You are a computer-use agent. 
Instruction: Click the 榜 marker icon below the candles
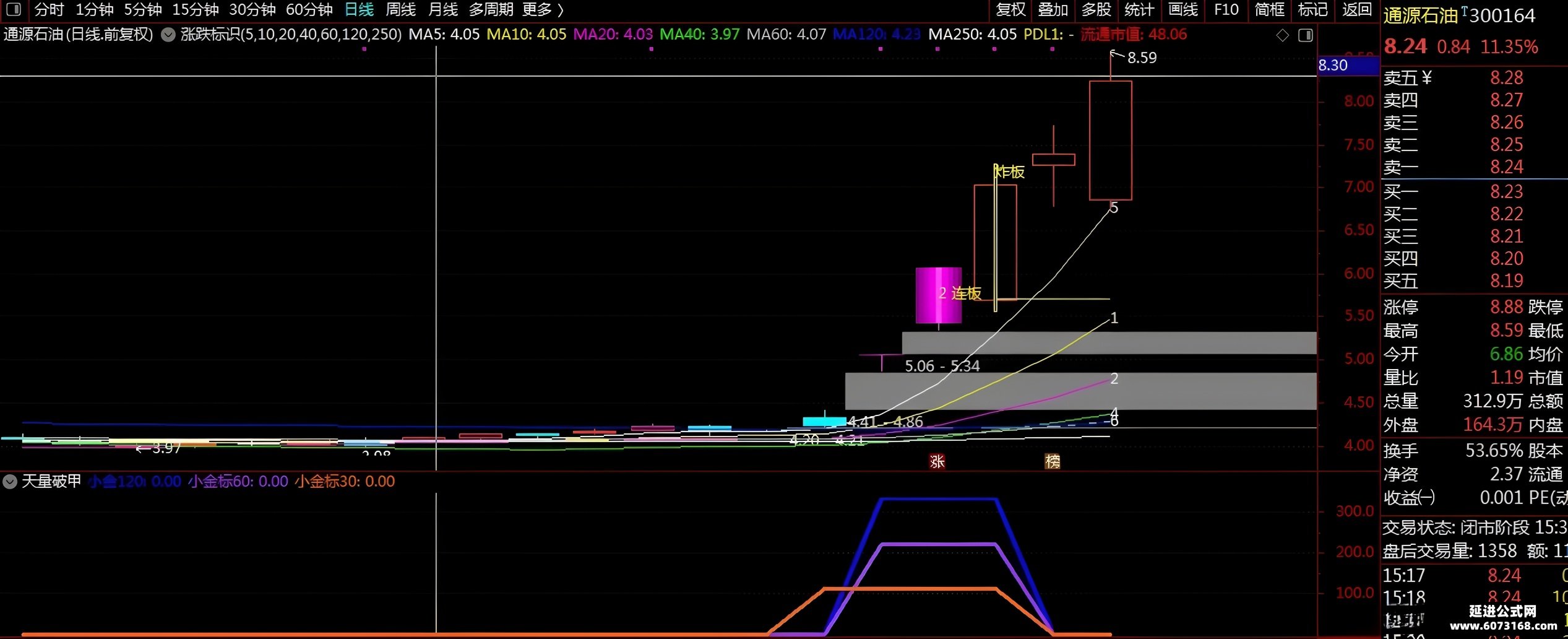pos(1053,461)
